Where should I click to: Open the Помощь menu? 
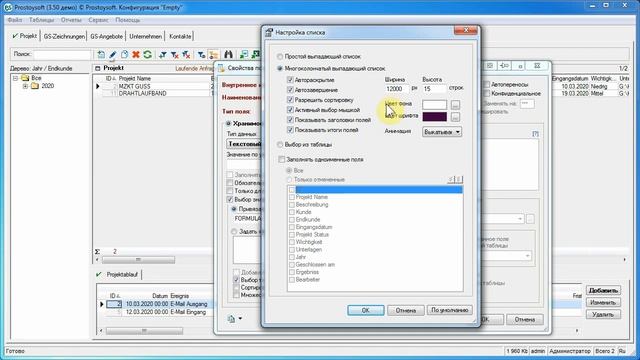click(x=127, y=20)
